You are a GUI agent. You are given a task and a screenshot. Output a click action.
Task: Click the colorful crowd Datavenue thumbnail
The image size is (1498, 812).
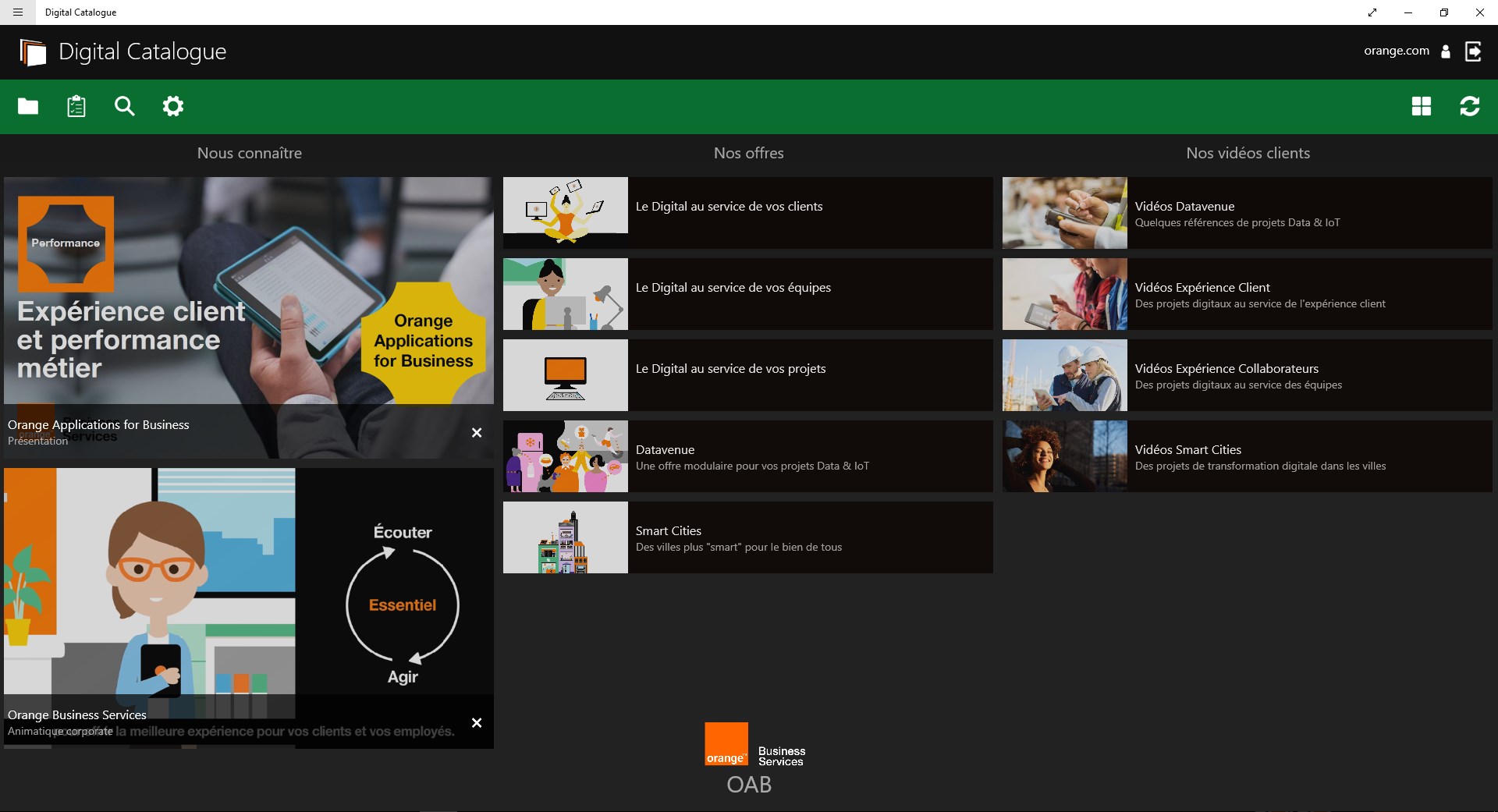566,456
